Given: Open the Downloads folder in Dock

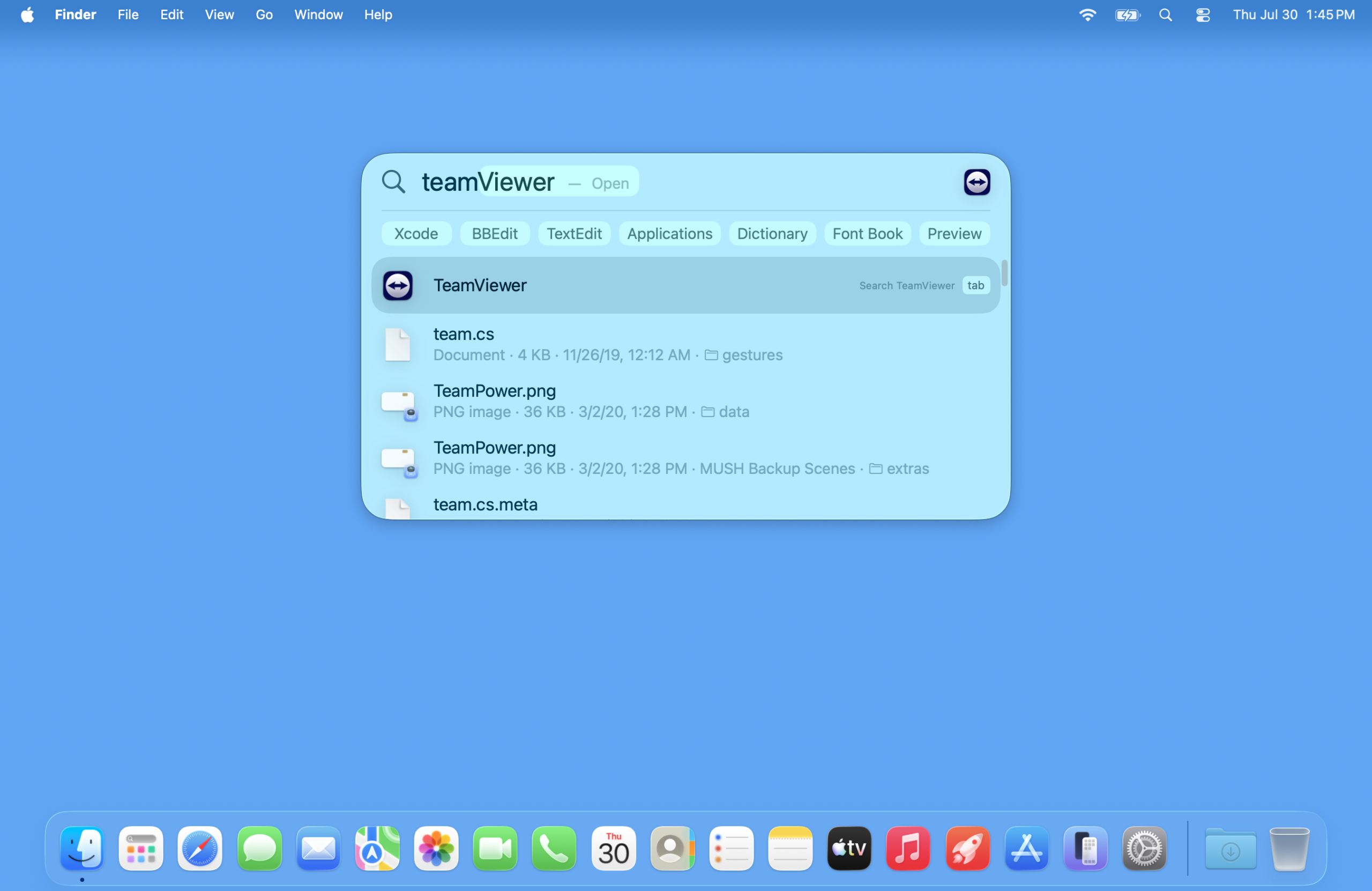Looking at the screenshot, I should (1230, 848).
